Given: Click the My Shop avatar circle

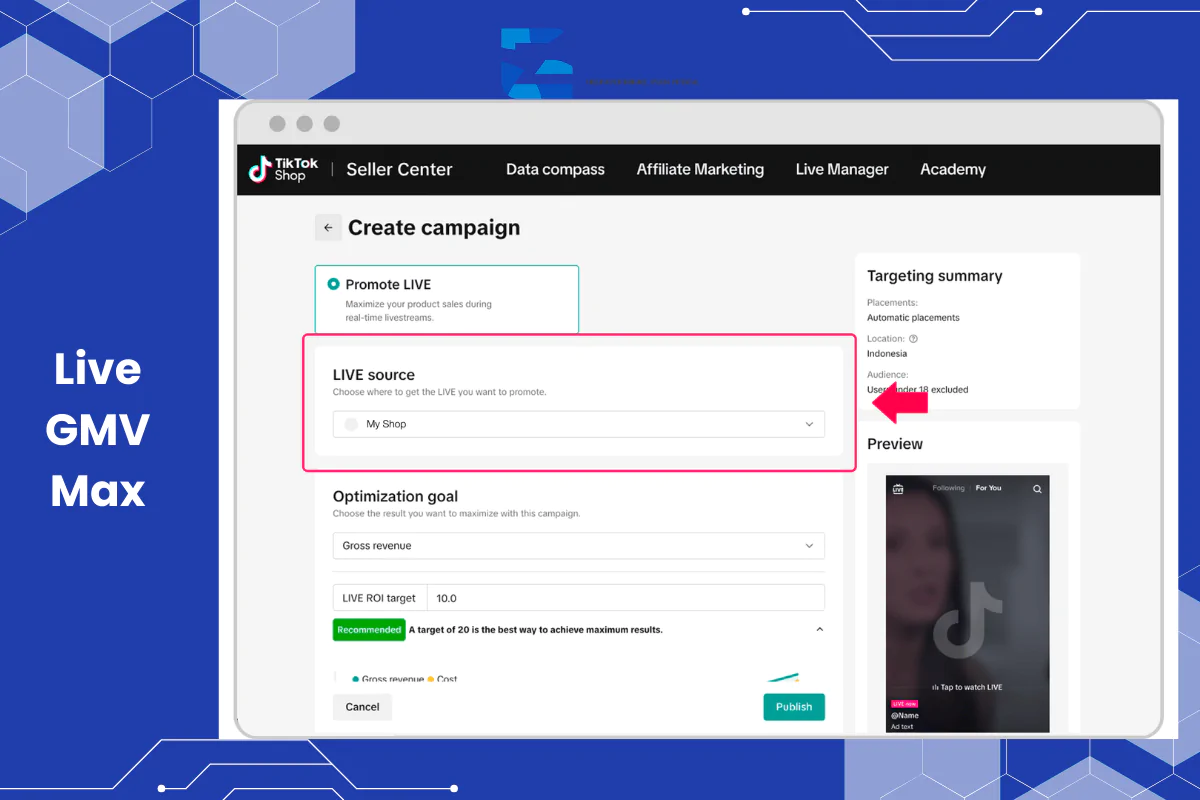Looking at the screenshot, I should click(351, 424).
